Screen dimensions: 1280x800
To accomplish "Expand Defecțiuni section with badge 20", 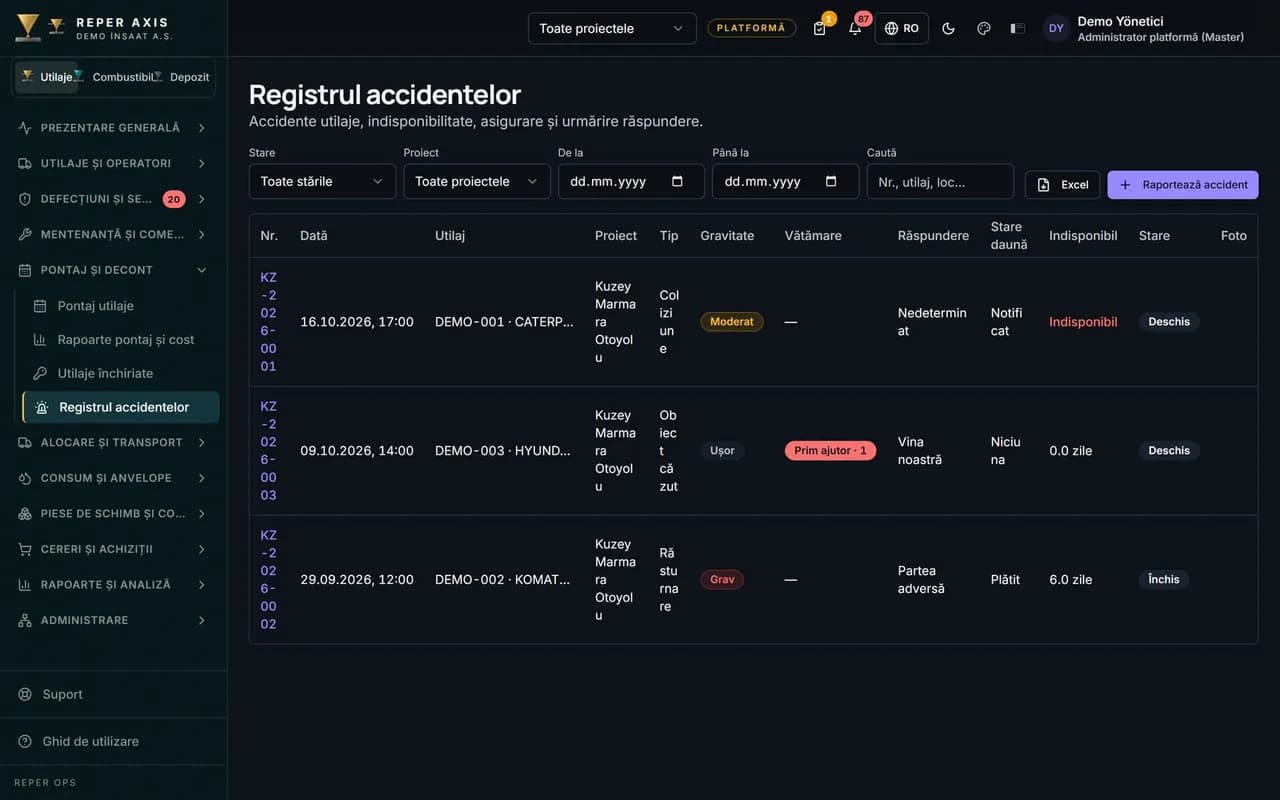I will [x=113, y=199].
